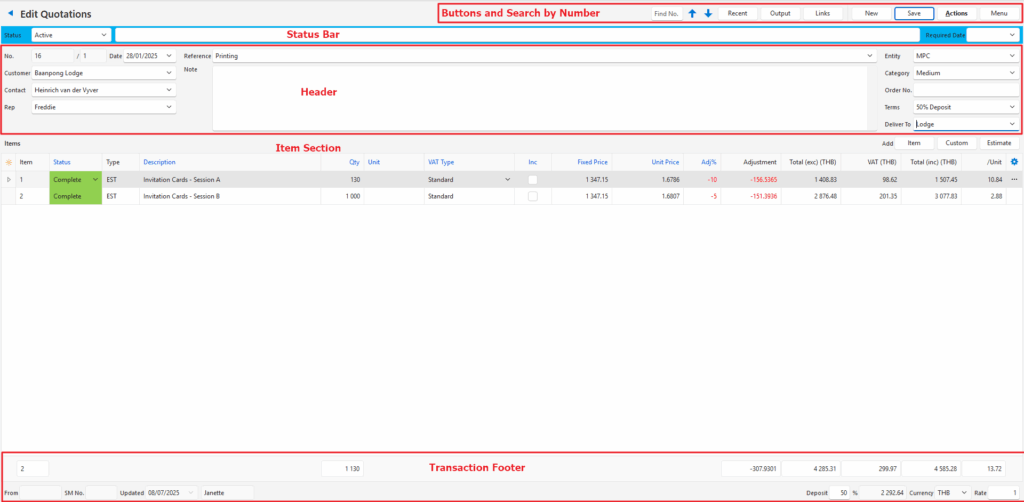Image resolution: width=1024 pixels, height=502 pixels.
Task: Click the Output button
Action: [780, 13]
